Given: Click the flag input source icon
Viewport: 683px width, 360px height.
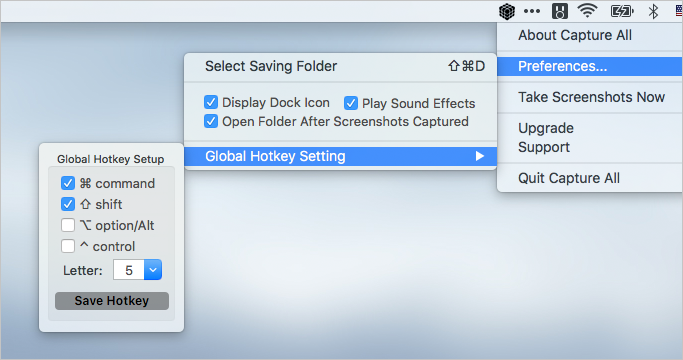Looking at the screenshot, I should 679,11.
